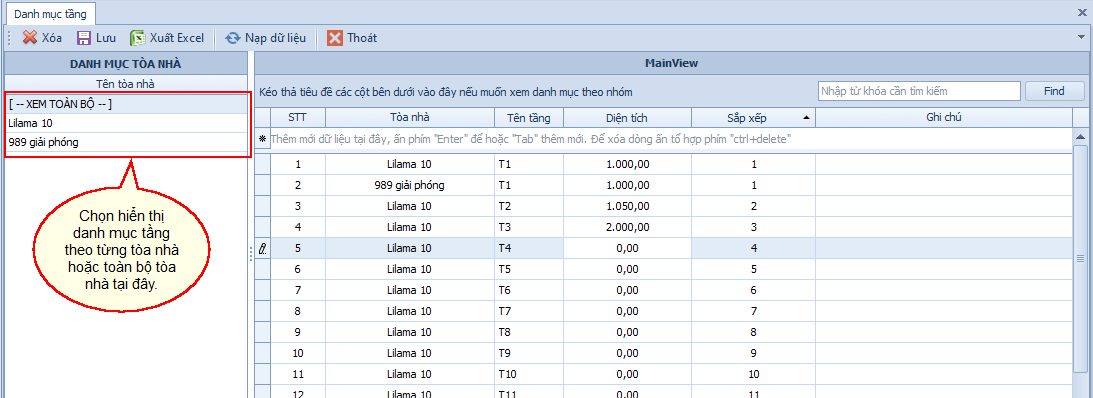Click Sắp xếp value 10 cell

[x=754, y=374]
